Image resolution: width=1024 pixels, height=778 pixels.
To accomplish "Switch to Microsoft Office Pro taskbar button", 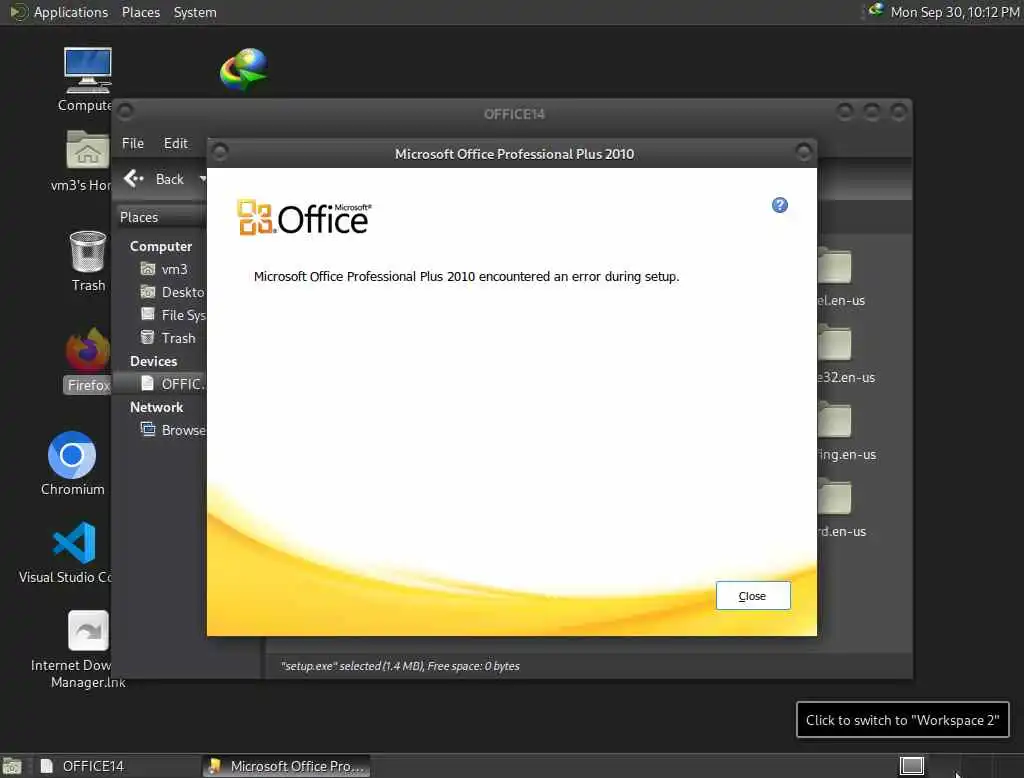I will tap(287, 766).
